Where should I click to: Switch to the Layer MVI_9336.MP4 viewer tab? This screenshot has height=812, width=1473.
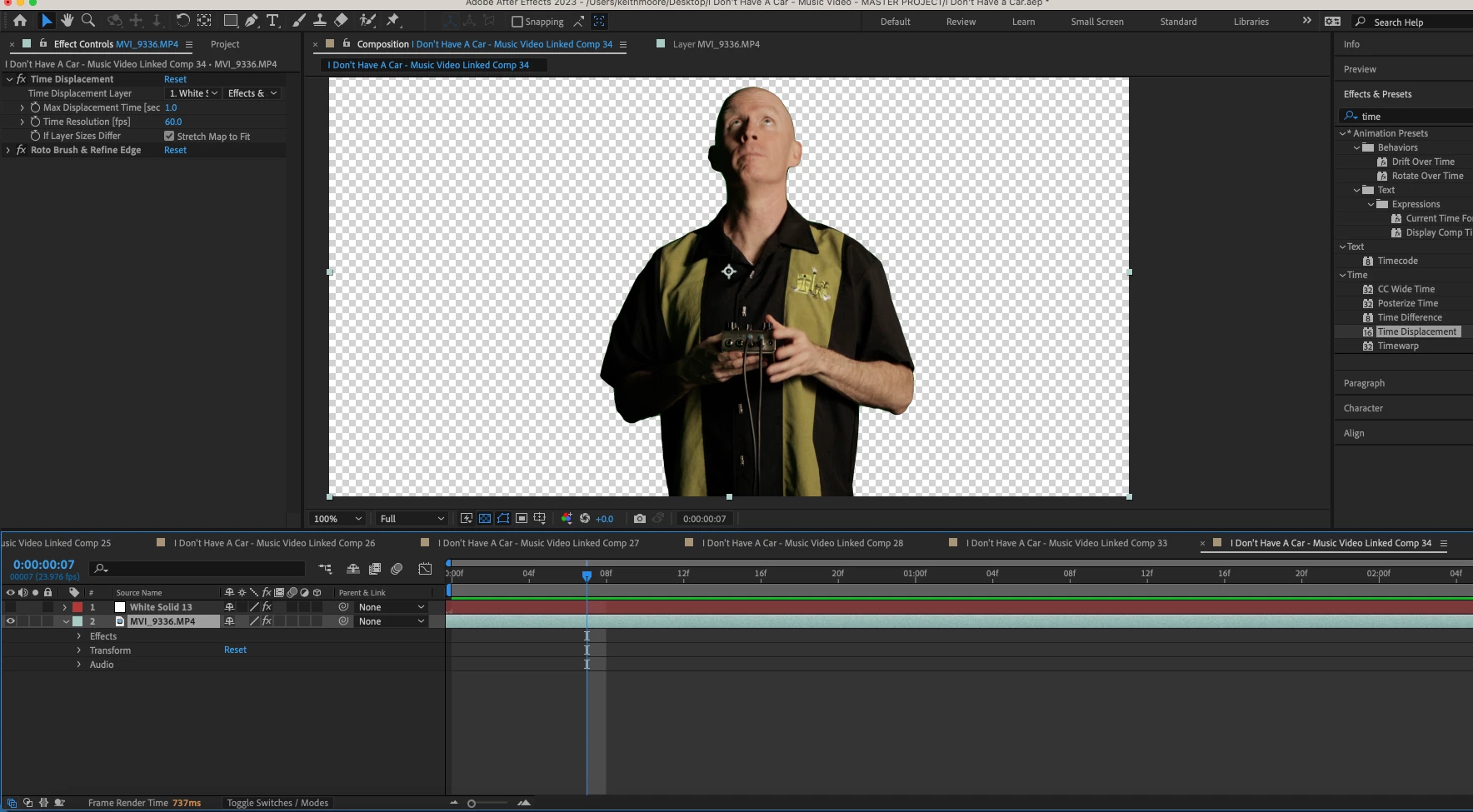[x=717, y=44]
